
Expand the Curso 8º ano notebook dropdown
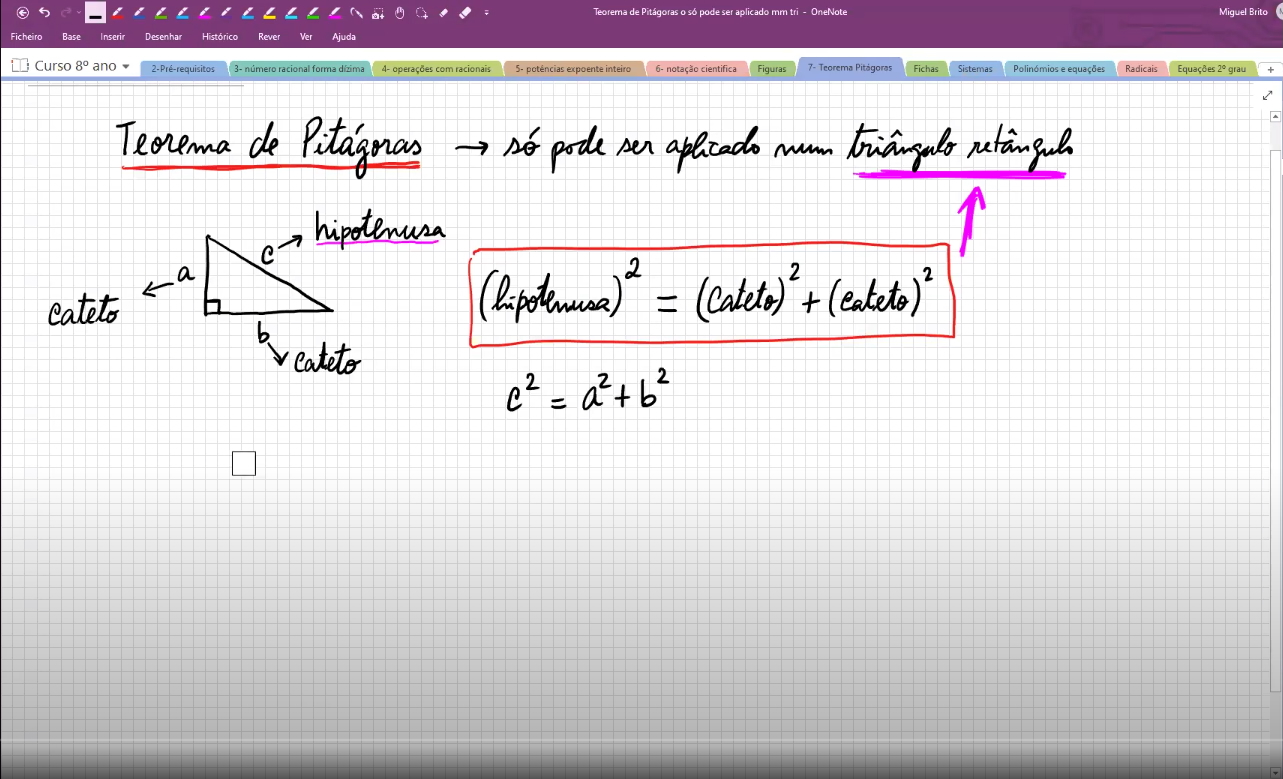click(x=126, y=66)
